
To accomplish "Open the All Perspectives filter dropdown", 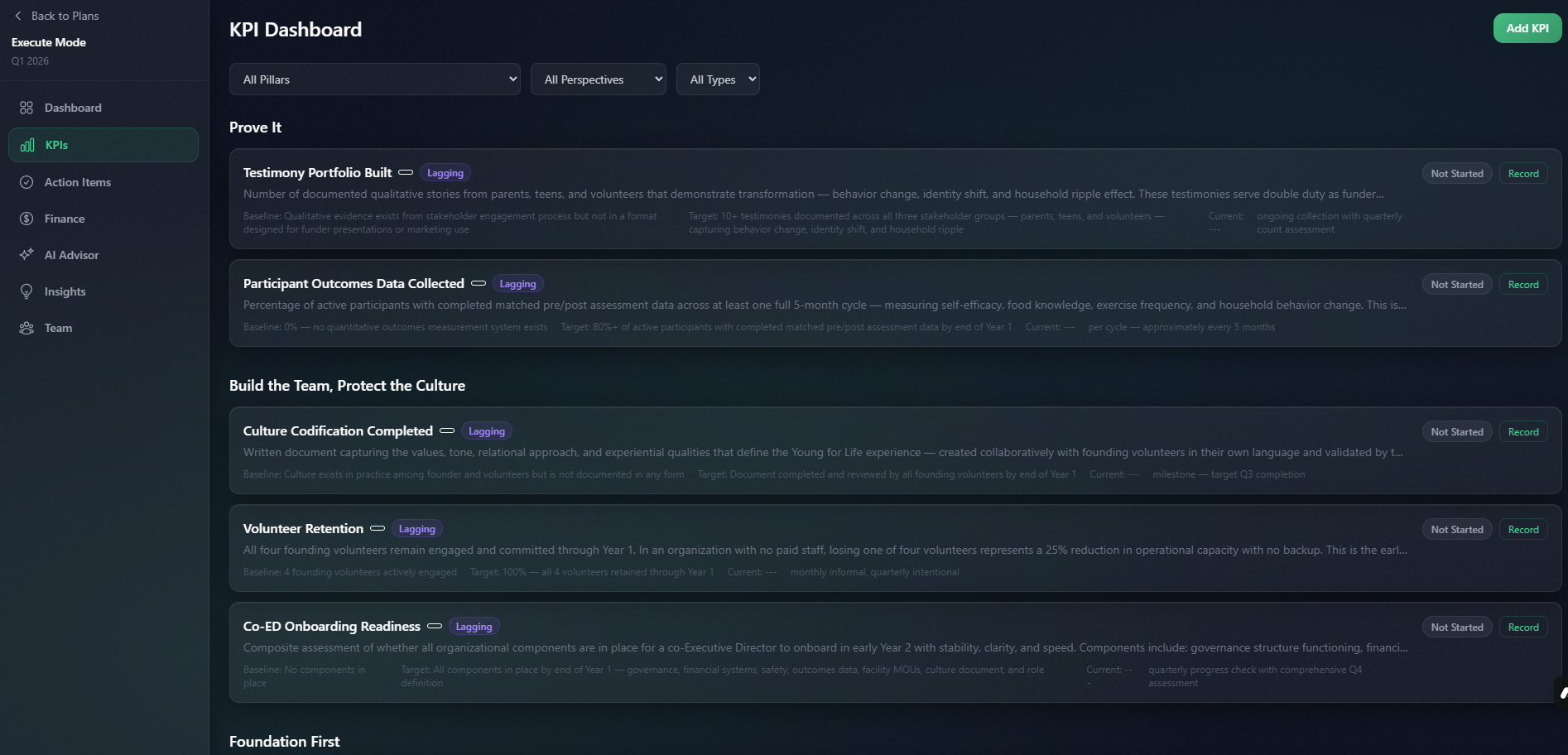I will 598,79.
